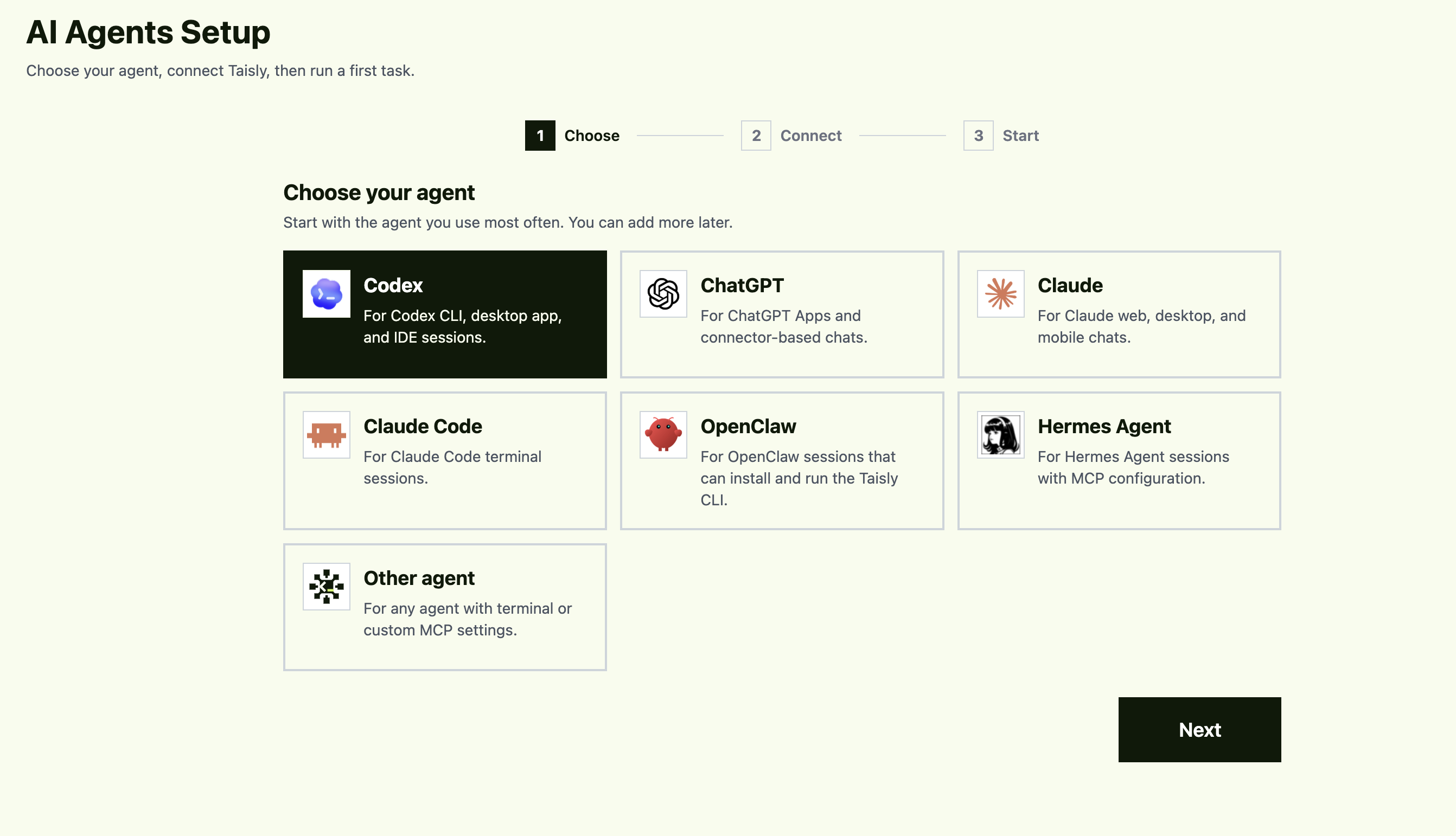The width and height of the screenshot is (1456, 836).
Task: Click the Choose your agent heading
Action: tap(379, 193)
